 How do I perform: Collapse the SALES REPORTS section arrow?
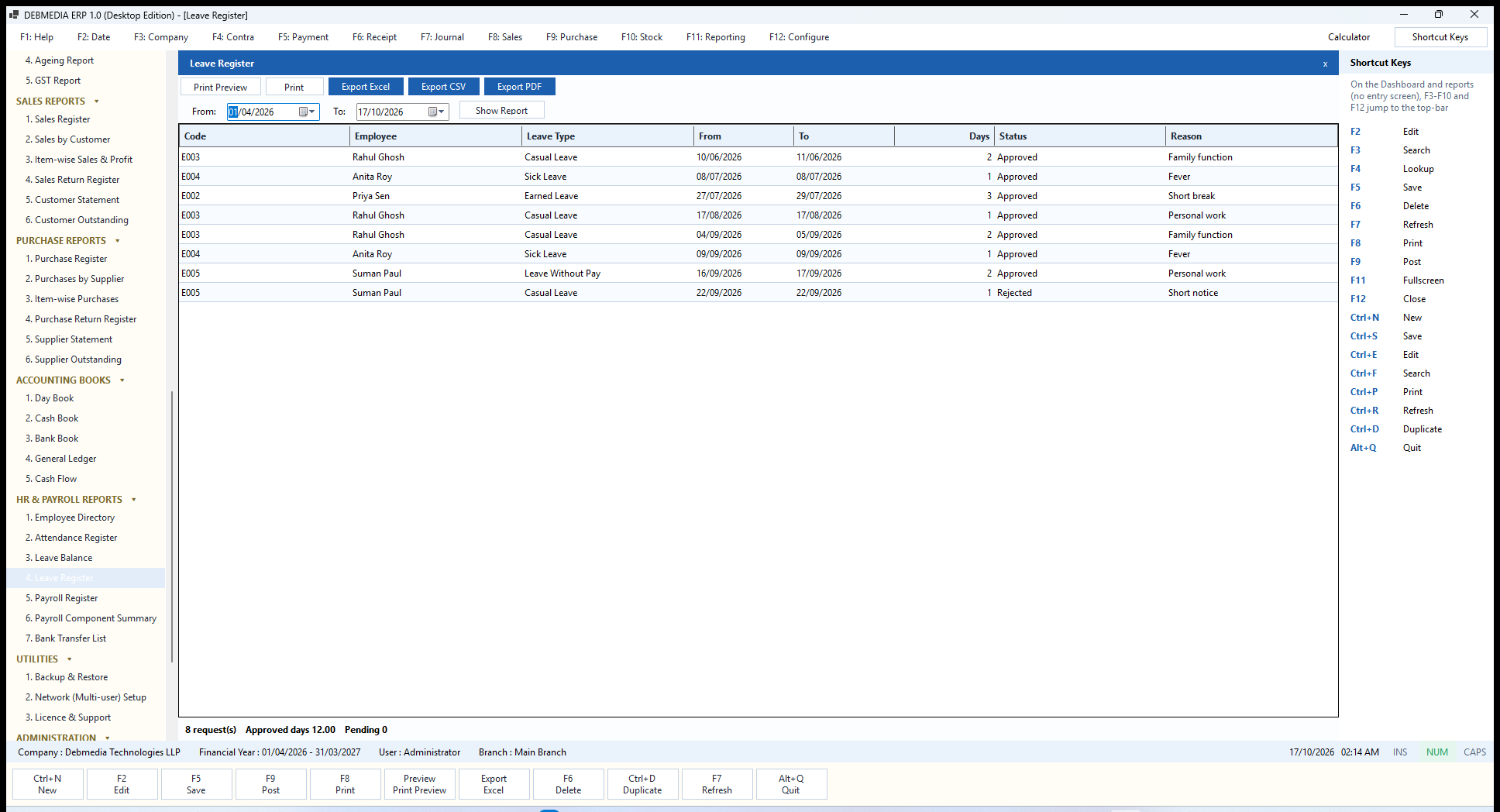(97, 101)
